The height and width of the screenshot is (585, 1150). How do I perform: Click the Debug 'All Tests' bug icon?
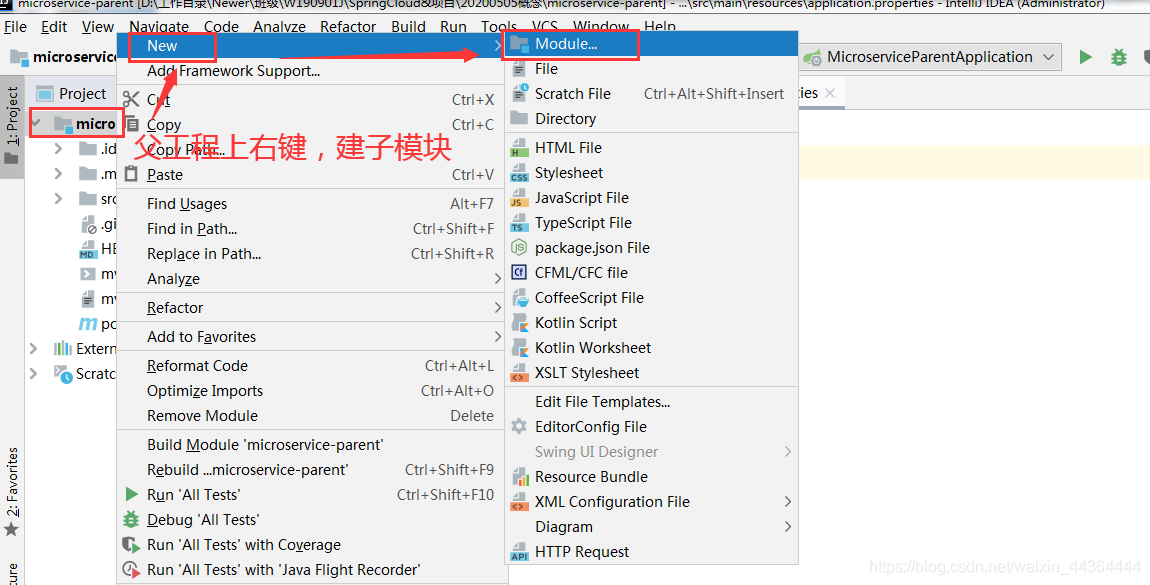click(x=131, y=520)
